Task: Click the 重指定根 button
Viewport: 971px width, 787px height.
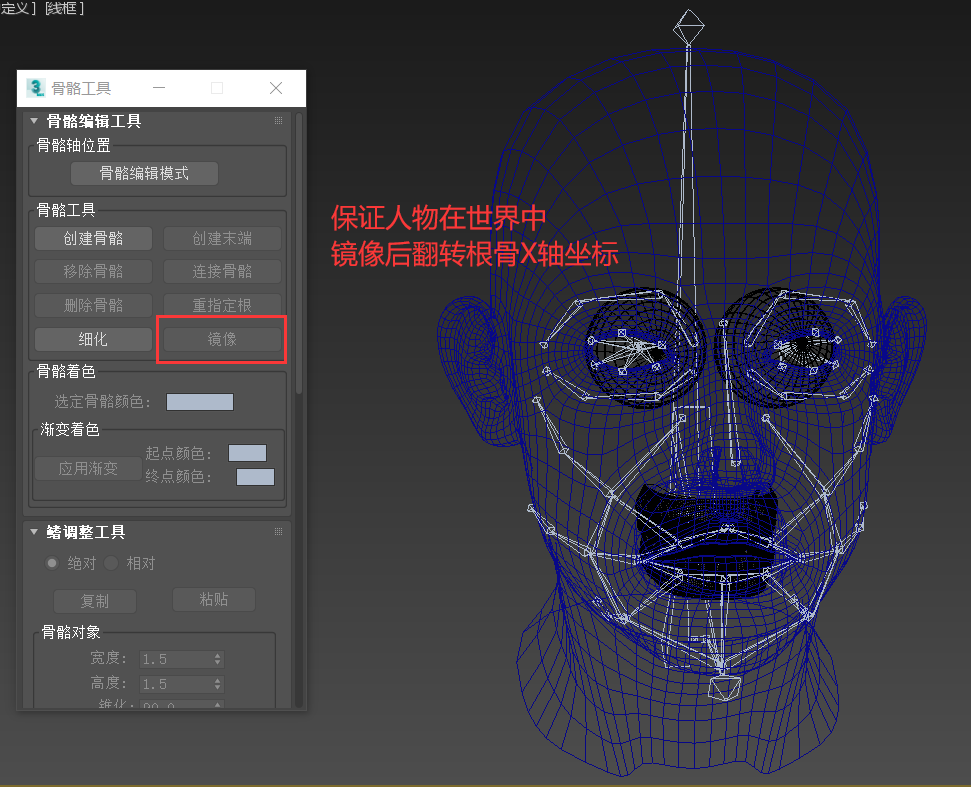Action: [x=222, y=305]
